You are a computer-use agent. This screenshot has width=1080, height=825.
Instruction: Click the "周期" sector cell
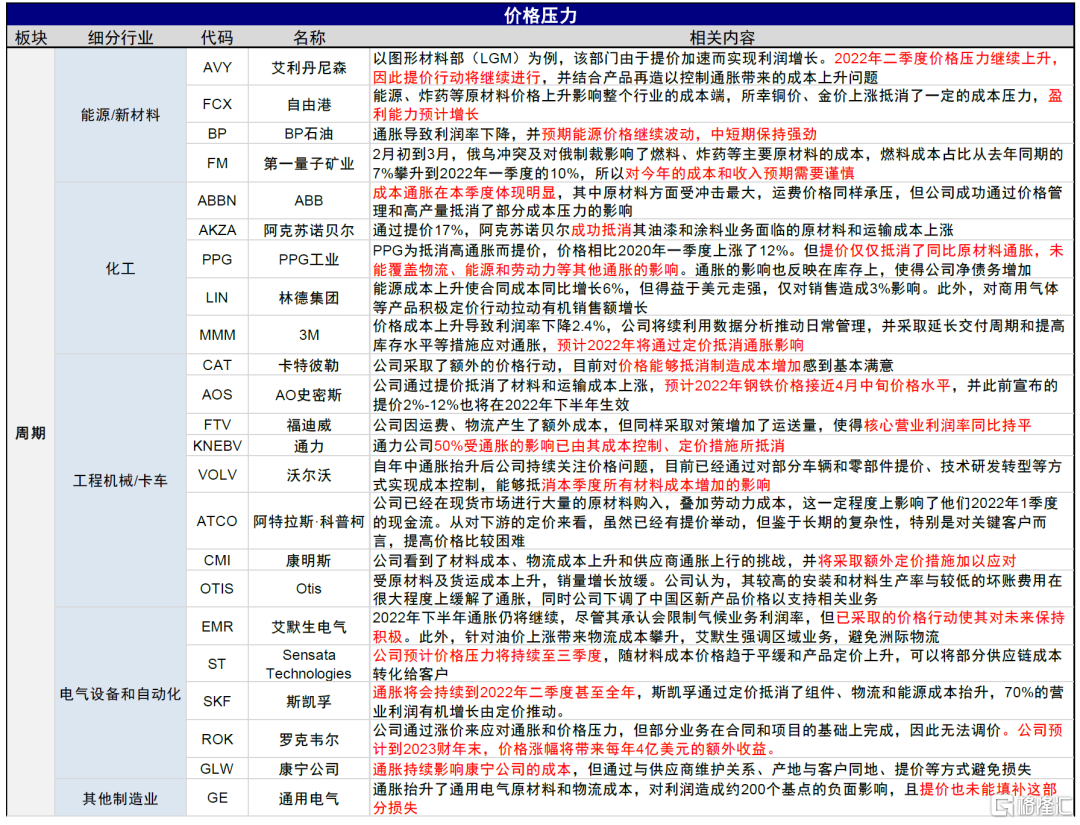pyautogui.click(x=31, y=433)
